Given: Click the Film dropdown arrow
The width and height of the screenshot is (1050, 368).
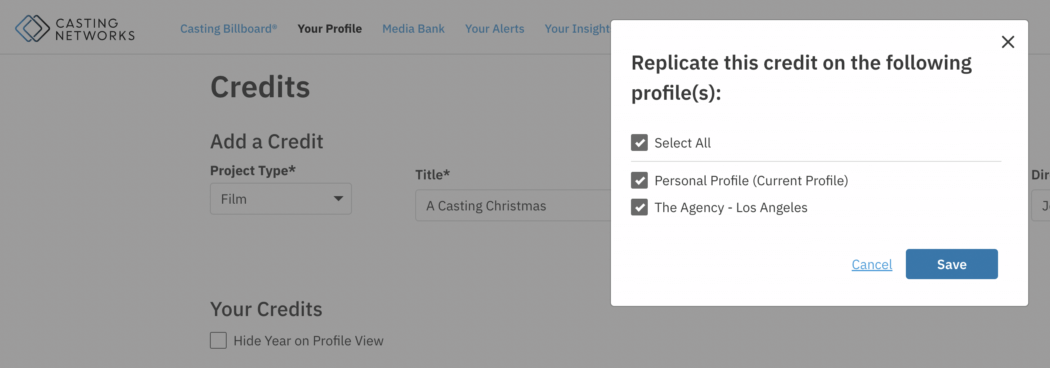Looking at the screenshot, I should click(338, 199).
